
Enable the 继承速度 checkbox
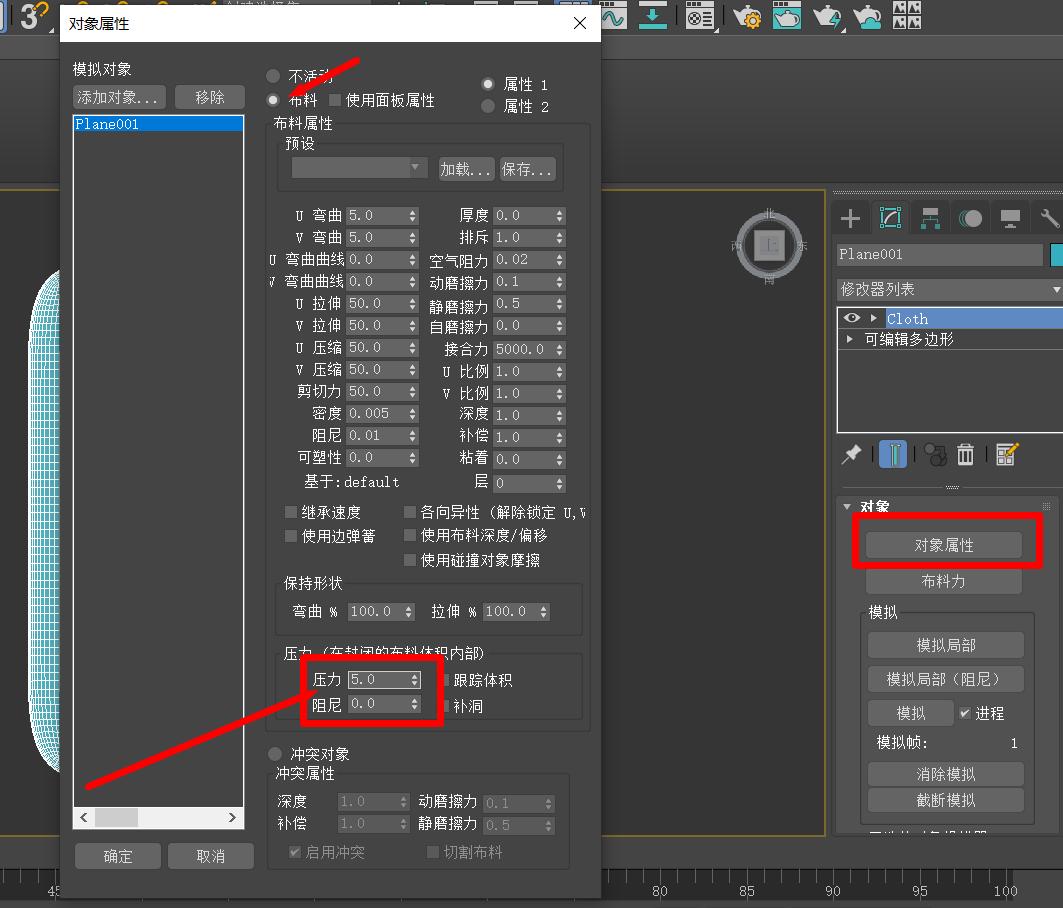pyautogui.click(x=291, y=511)
